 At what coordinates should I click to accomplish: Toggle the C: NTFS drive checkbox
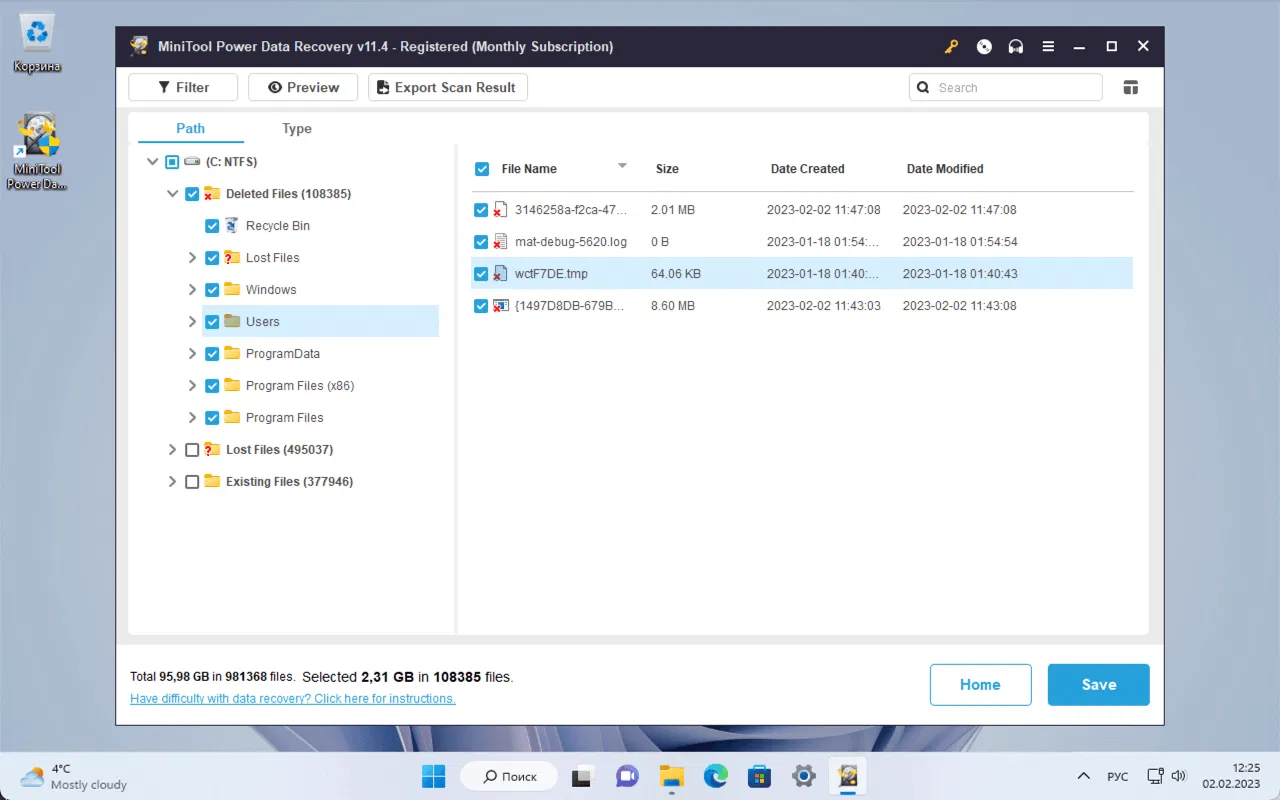[x=172, y=162]
